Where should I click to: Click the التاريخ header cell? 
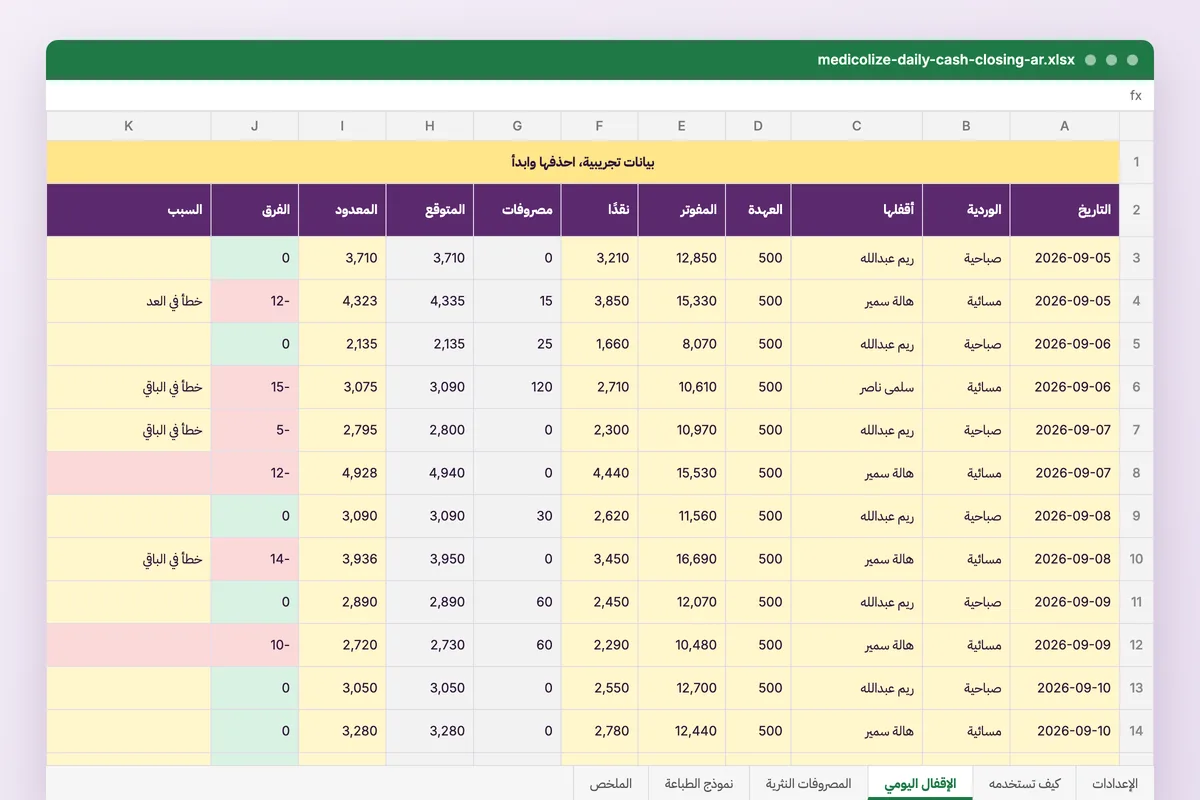1064,210
